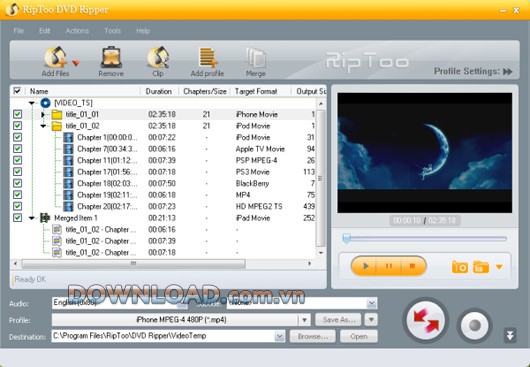The height and width of the screenshot is (367, 530).
Task: Collapse the Merged Item 1 node
Action: (x=32, y=218)
